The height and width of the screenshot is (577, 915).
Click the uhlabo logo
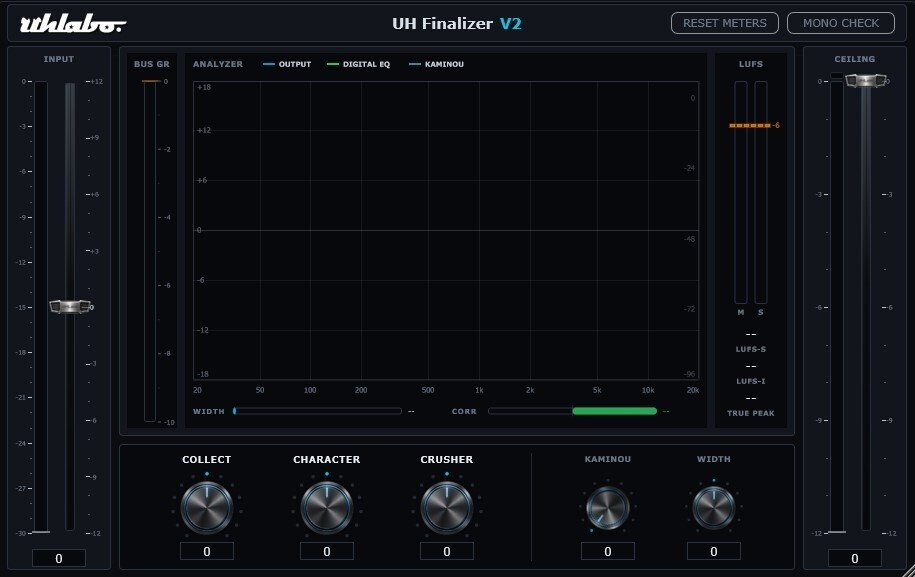click(x=73, y=24)
